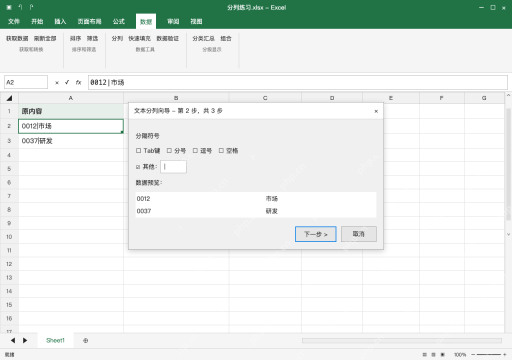
Task: Click 排序 in the ribbon
Action: [x=76, y=39]
